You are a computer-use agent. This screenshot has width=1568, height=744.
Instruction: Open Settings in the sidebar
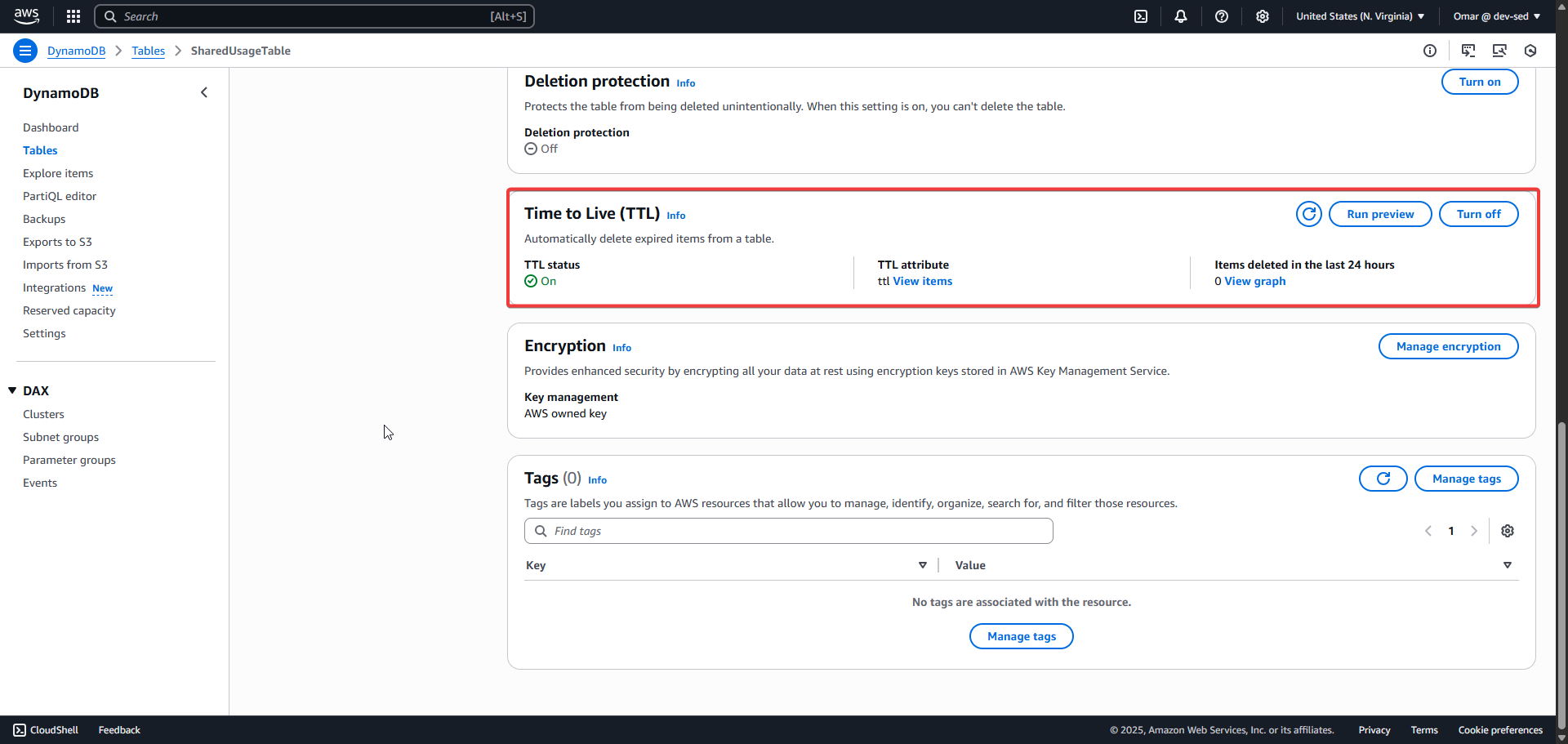[x=44, y=333]
